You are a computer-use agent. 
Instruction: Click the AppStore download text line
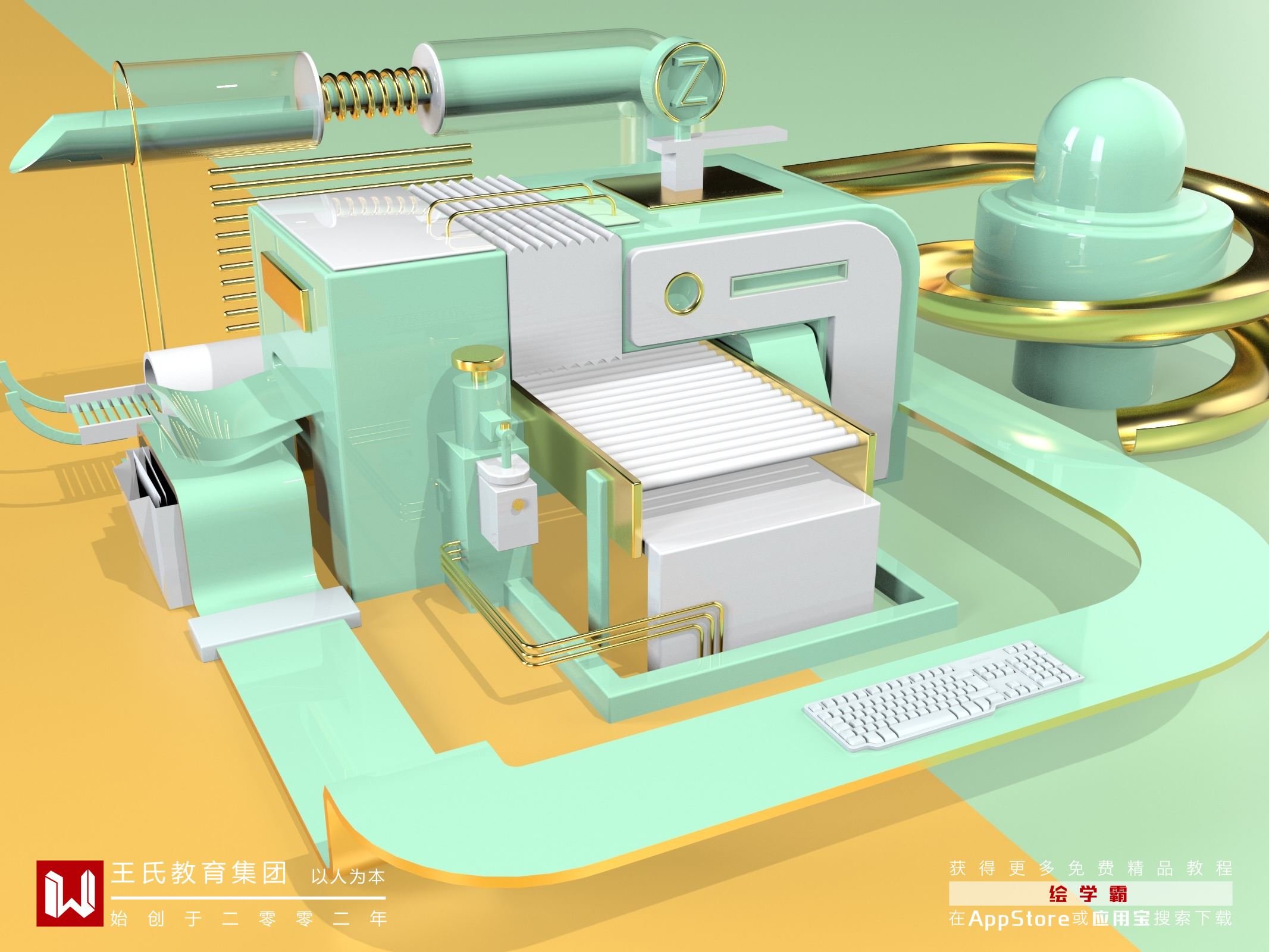coord(1090,918)
